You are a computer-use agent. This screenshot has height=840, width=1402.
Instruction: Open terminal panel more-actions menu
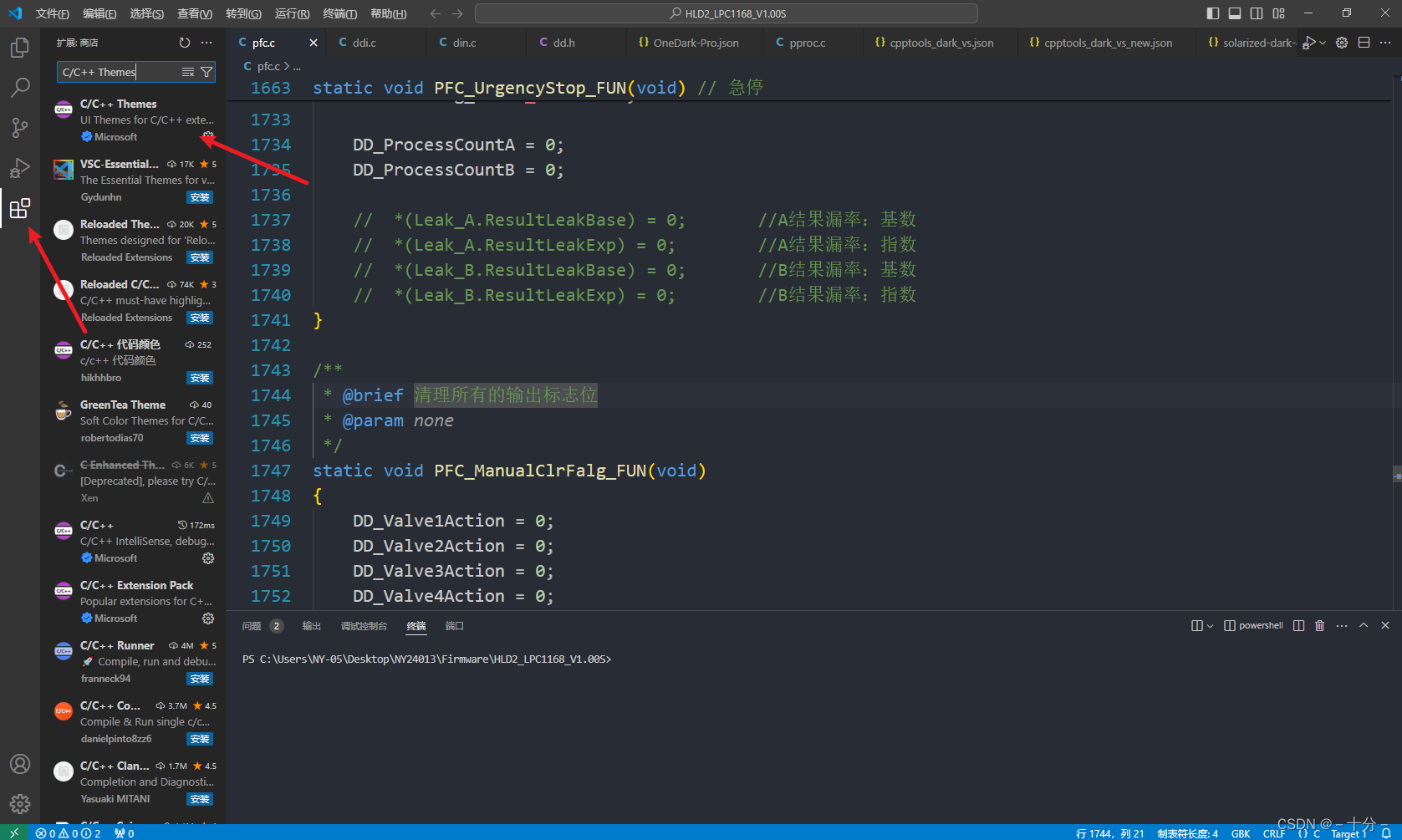click(x=1342, y=625)
